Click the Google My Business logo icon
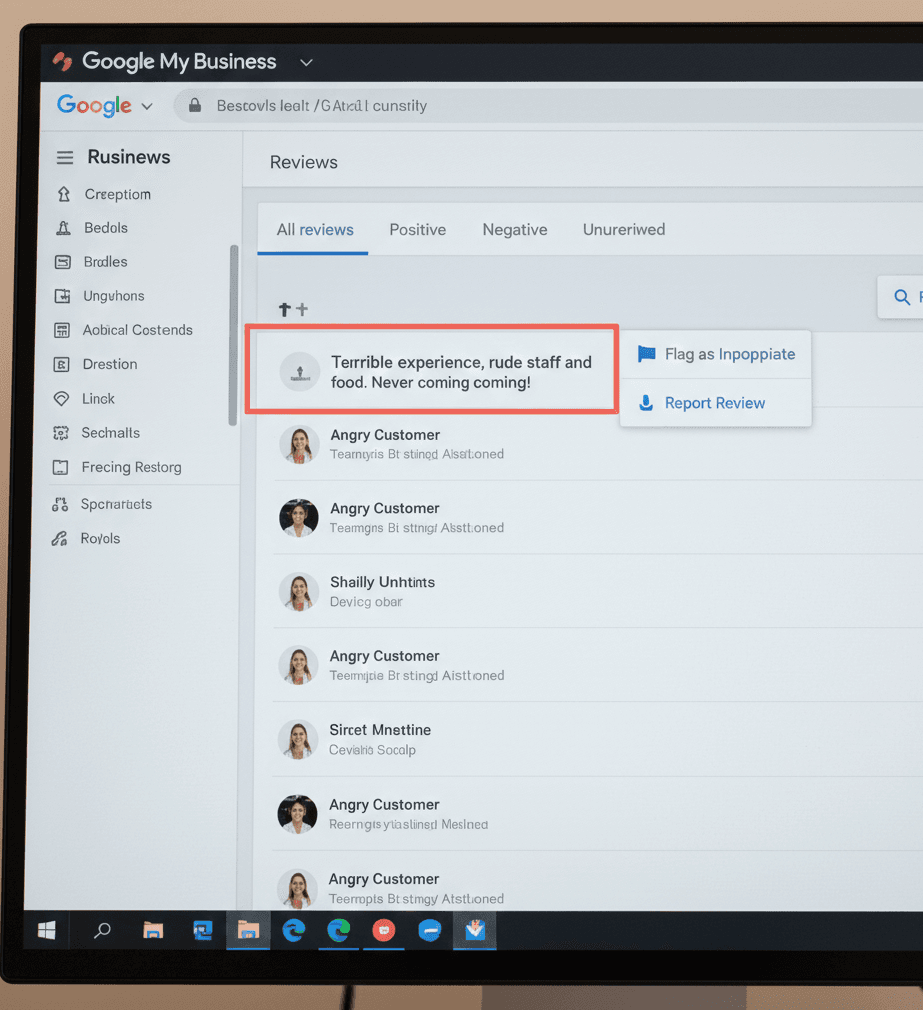The image size is (923, 1010). (x=62, y=62)
